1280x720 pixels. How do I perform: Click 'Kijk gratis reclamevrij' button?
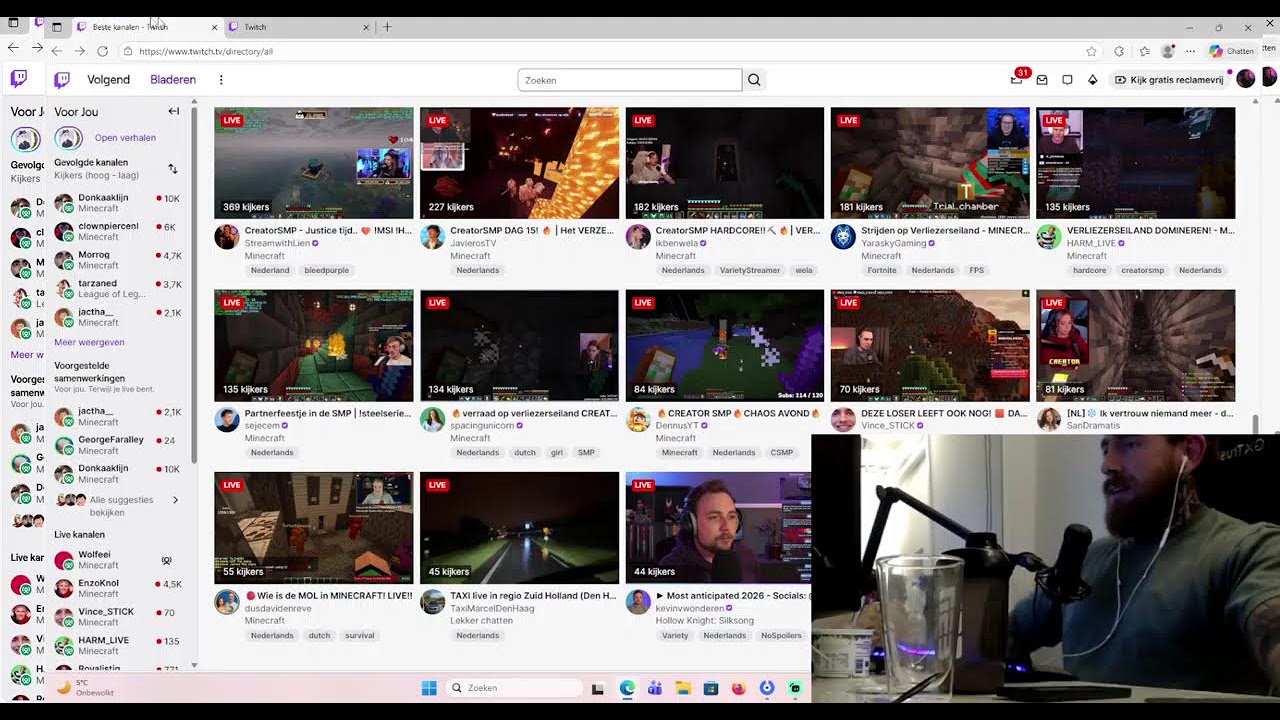click(x=1169, y=80)
